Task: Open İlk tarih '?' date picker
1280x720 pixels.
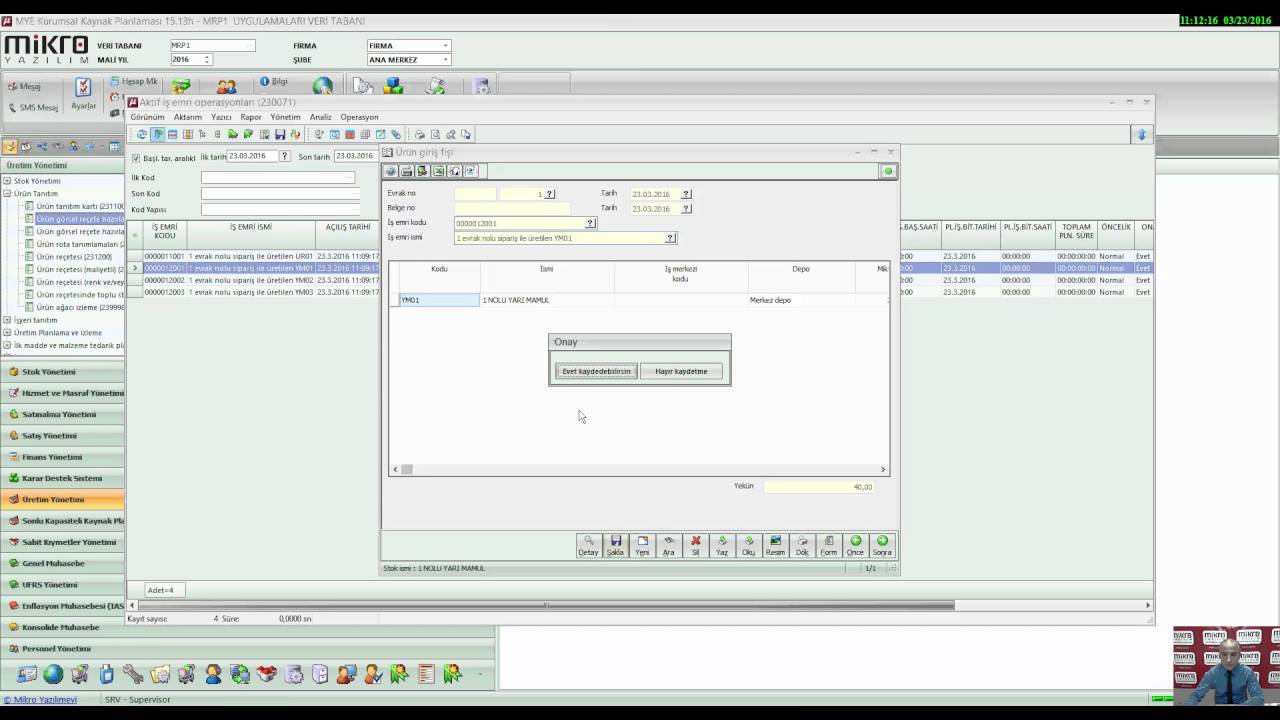Action: 285,156
